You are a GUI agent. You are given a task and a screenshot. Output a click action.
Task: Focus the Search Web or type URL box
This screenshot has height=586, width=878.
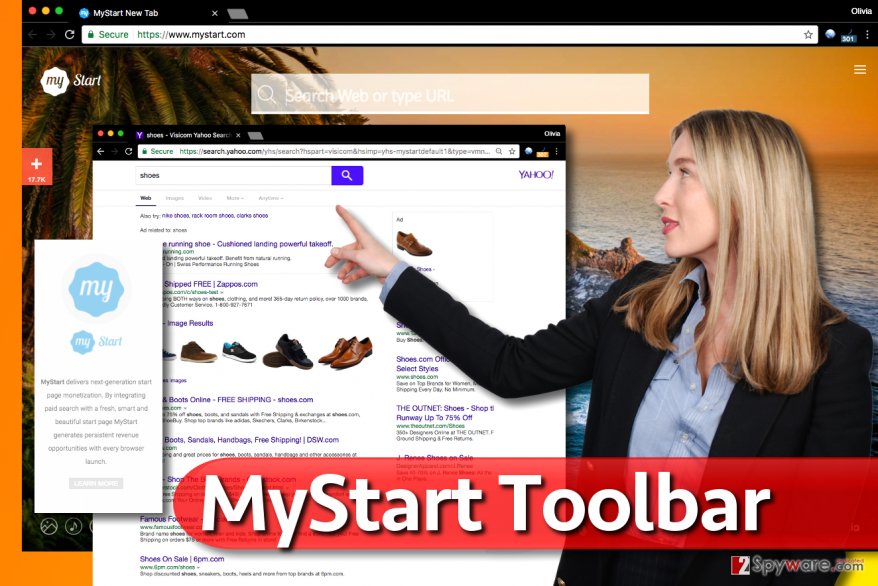[450, 94]
